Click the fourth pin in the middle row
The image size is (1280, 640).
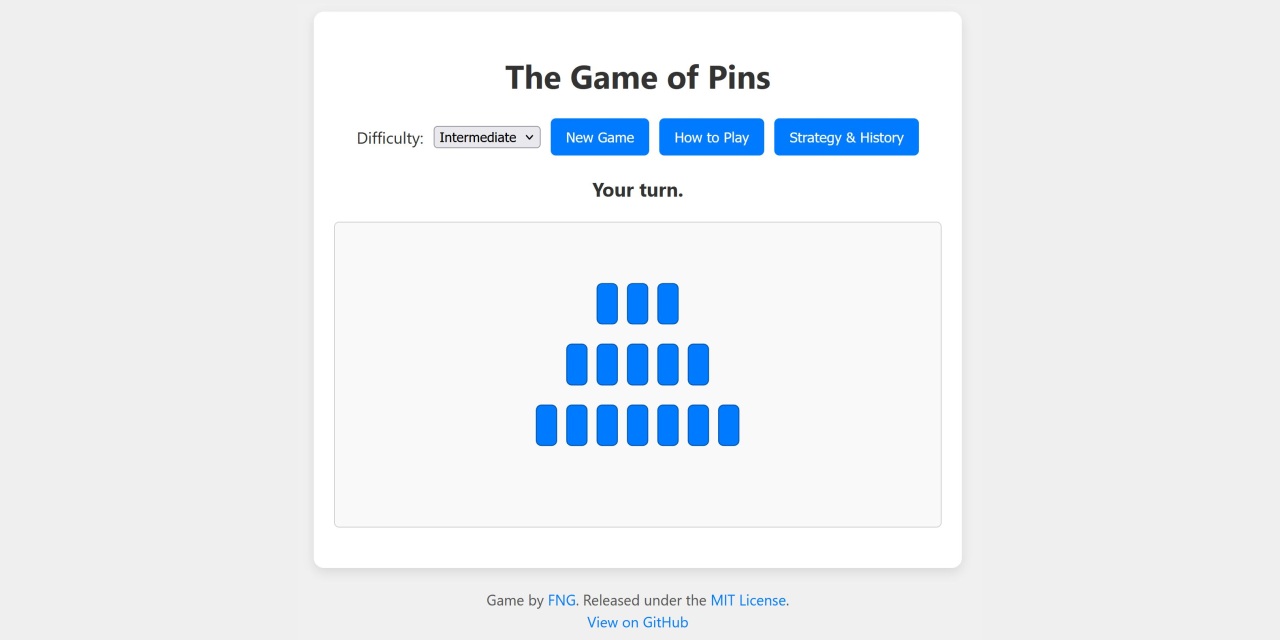point(667,364)
